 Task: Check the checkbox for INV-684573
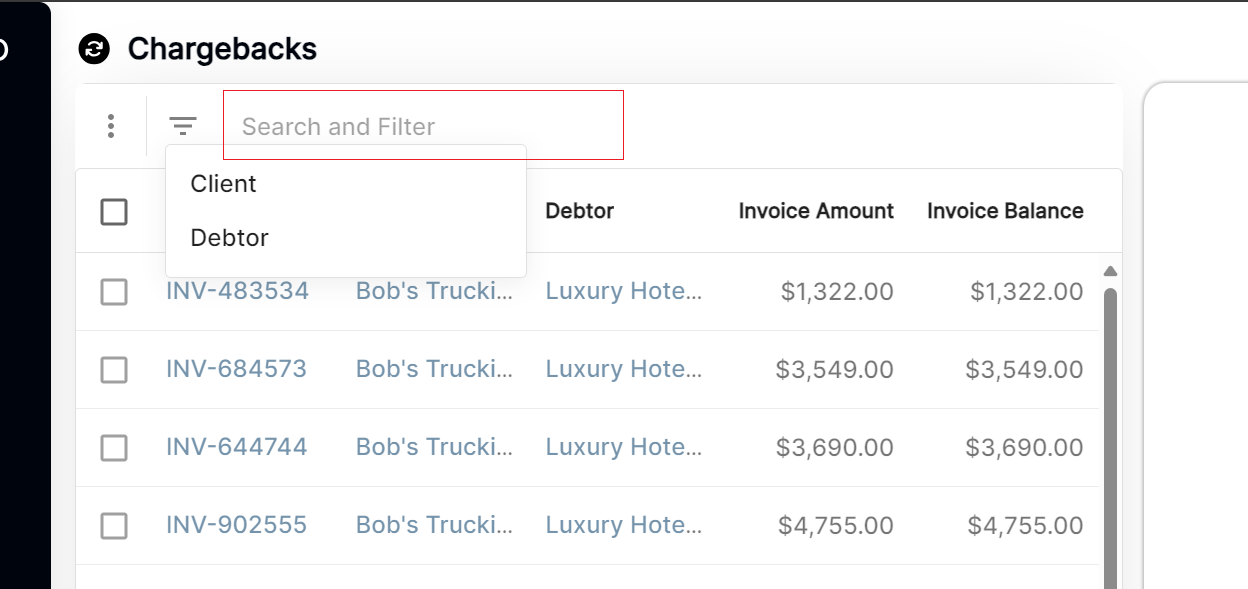pyautogui.click(x=113, y=369)
